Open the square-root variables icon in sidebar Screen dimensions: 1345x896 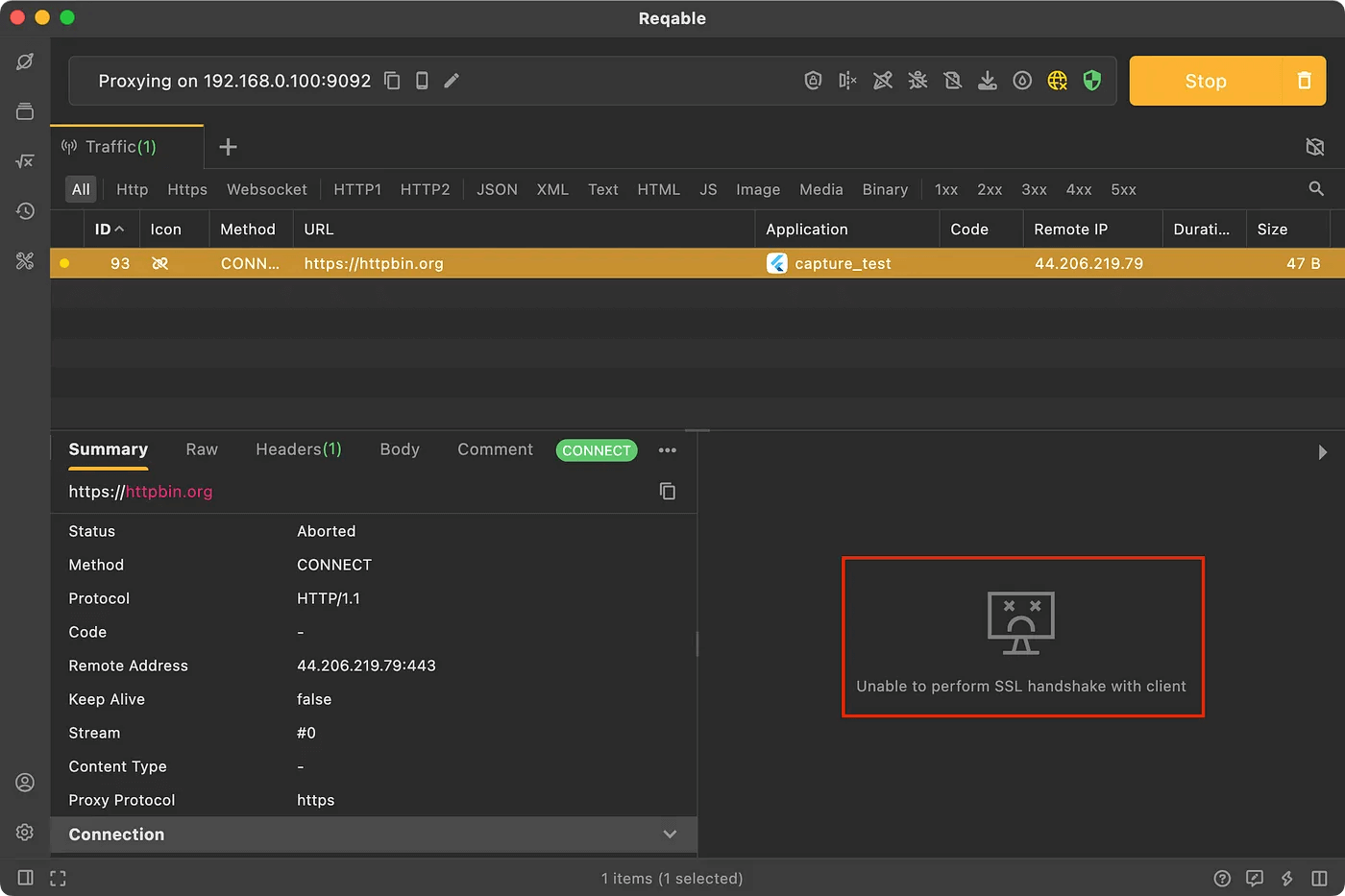(25, 161)
